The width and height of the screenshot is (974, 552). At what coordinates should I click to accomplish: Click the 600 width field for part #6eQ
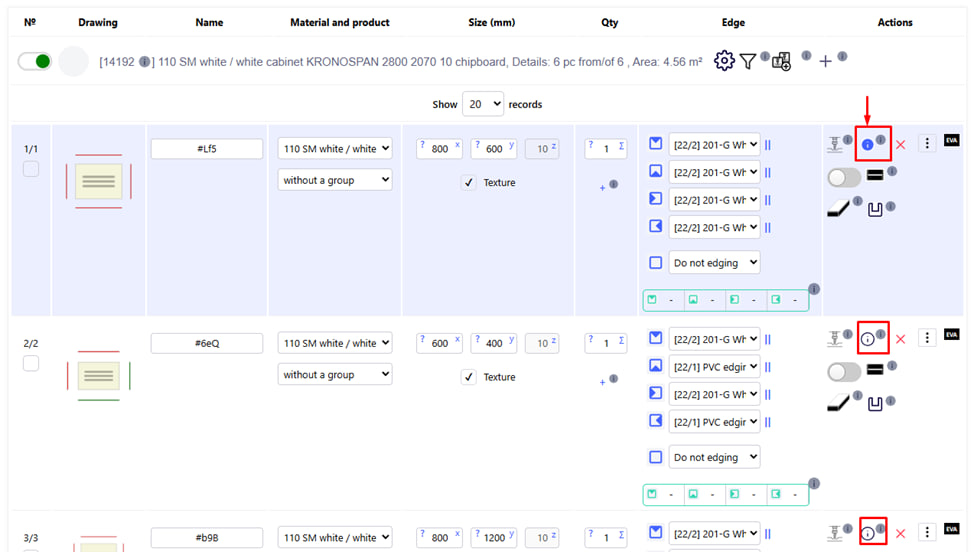(440, 343)
